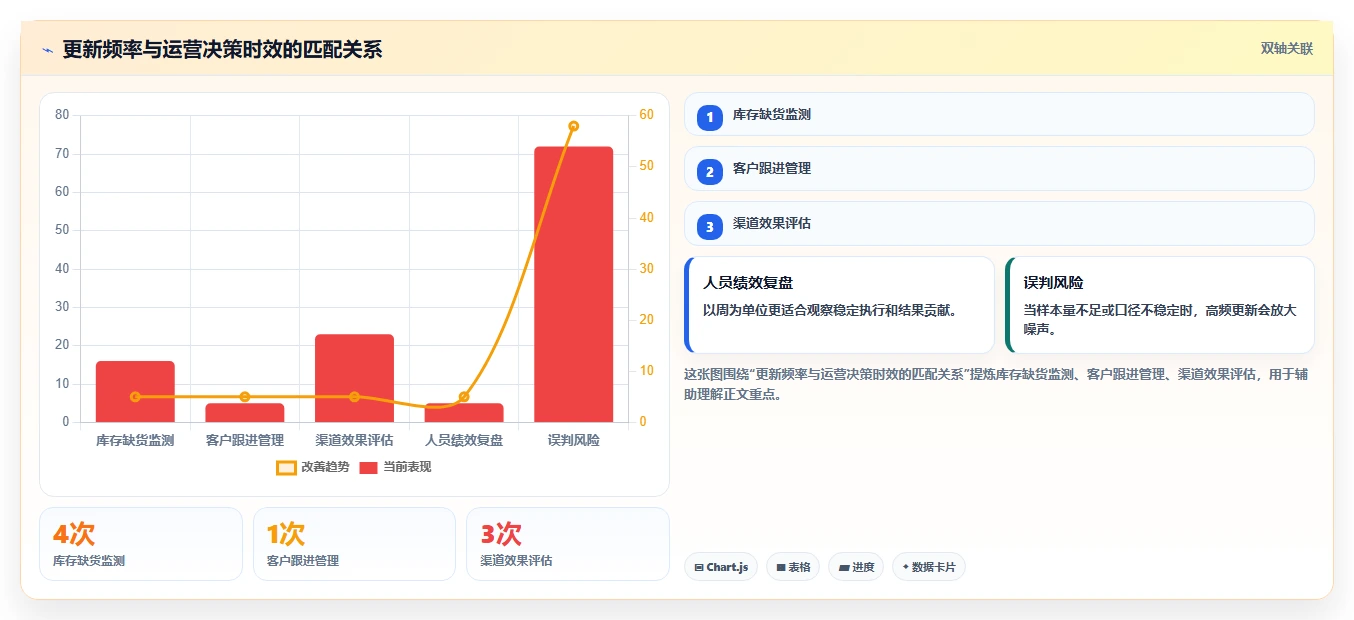Image resolution: width=1354 pixels, height=620 pixels.
Task: Open the 库存缺货监测 list item
Action: click(999, 114)
